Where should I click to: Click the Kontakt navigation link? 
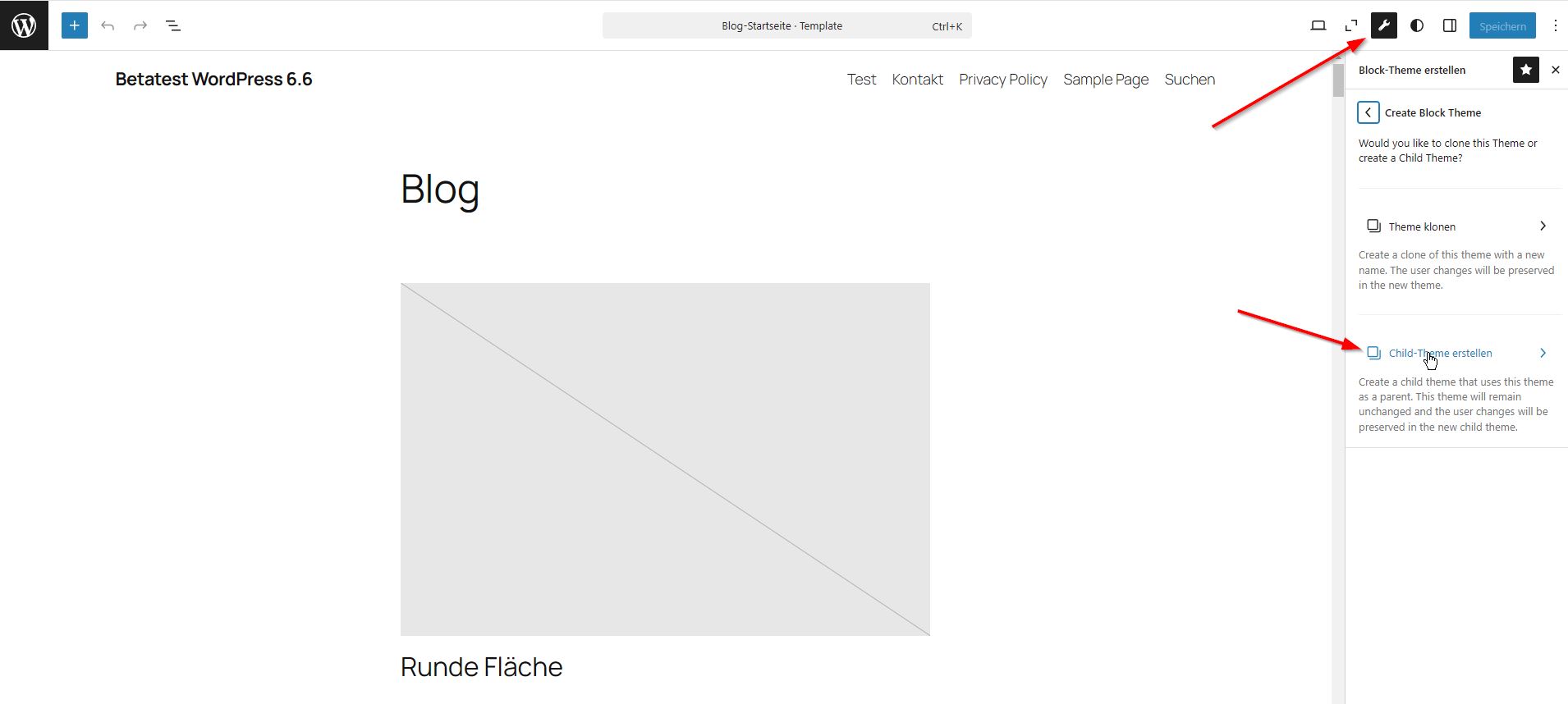pos(917,80)
